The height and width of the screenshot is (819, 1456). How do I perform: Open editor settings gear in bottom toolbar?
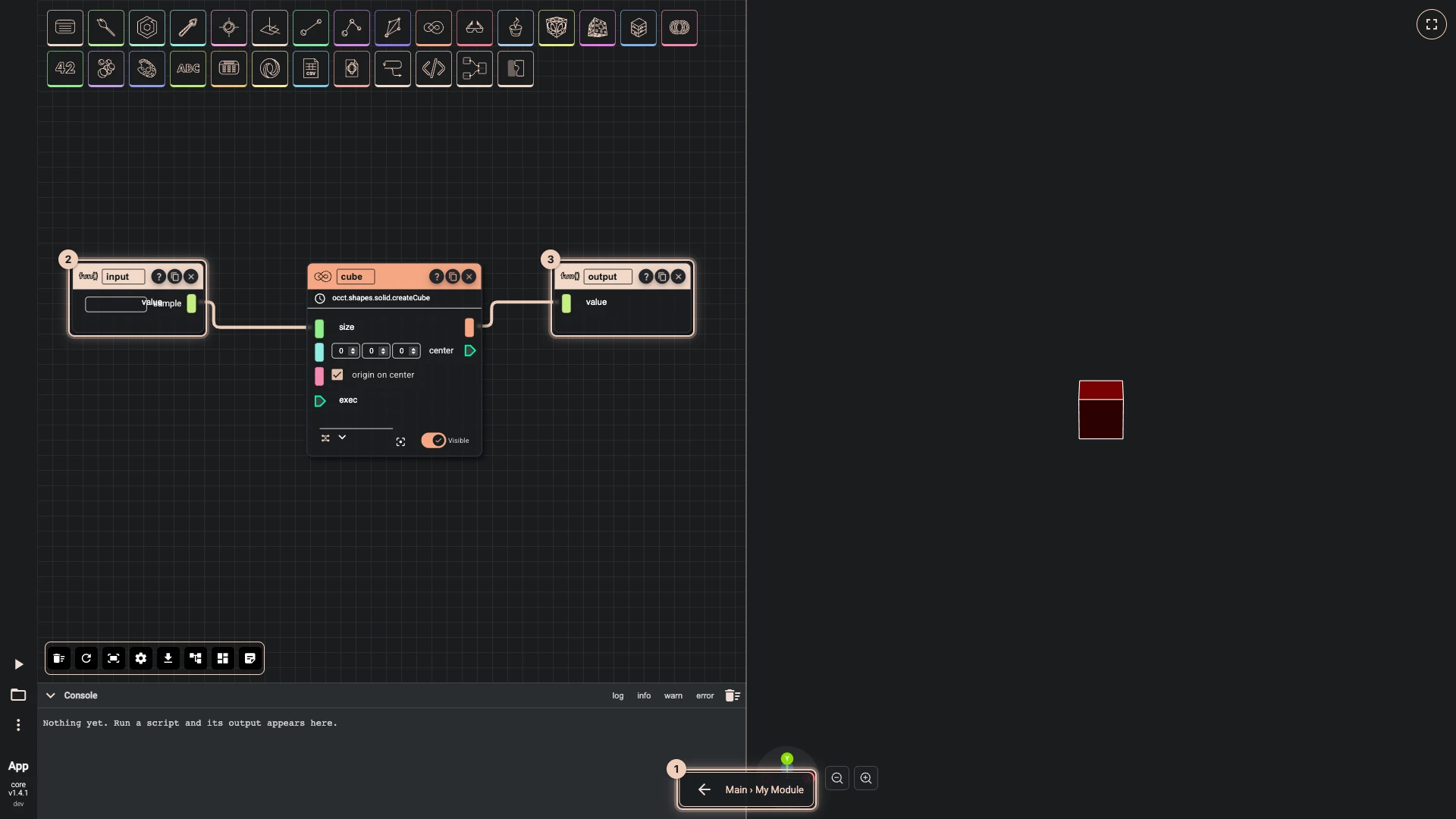tap(141, 658)
